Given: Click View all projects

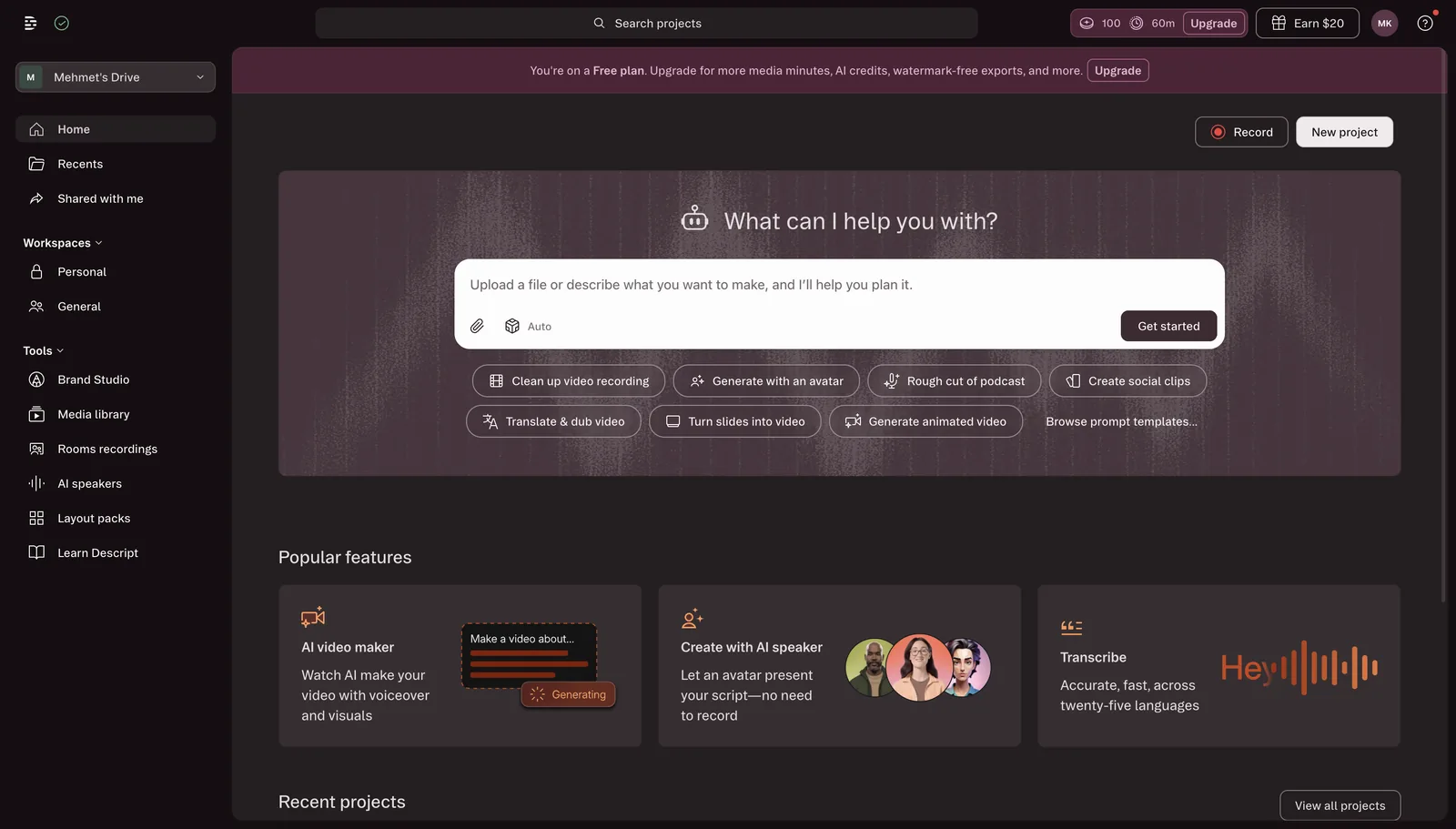Looking at the screenshot, I should pos(1340,805).
